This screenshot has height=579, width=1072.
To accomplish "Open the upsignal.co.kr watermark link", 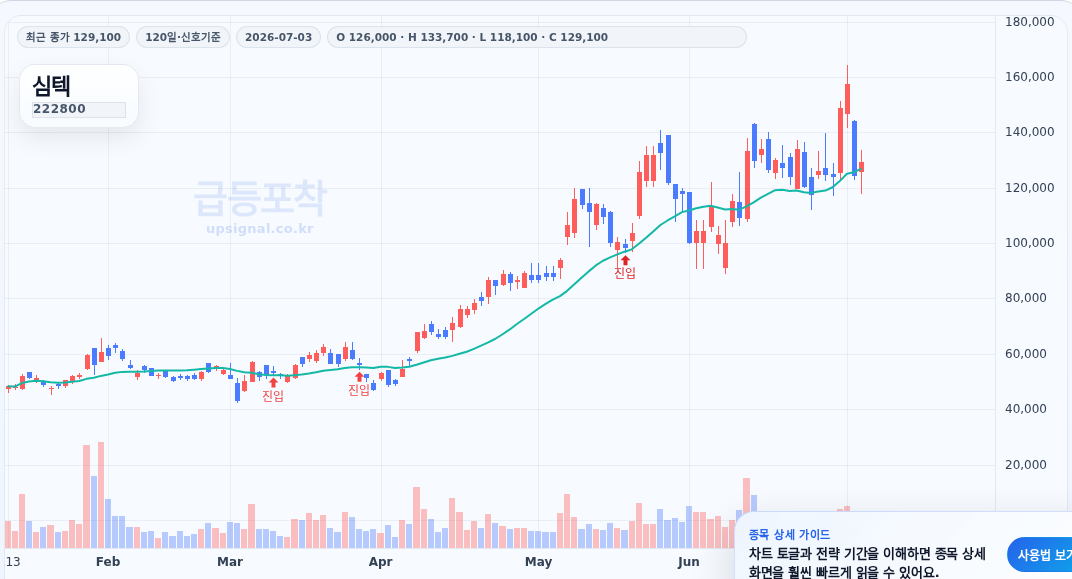I will click(x=260, y=228).
